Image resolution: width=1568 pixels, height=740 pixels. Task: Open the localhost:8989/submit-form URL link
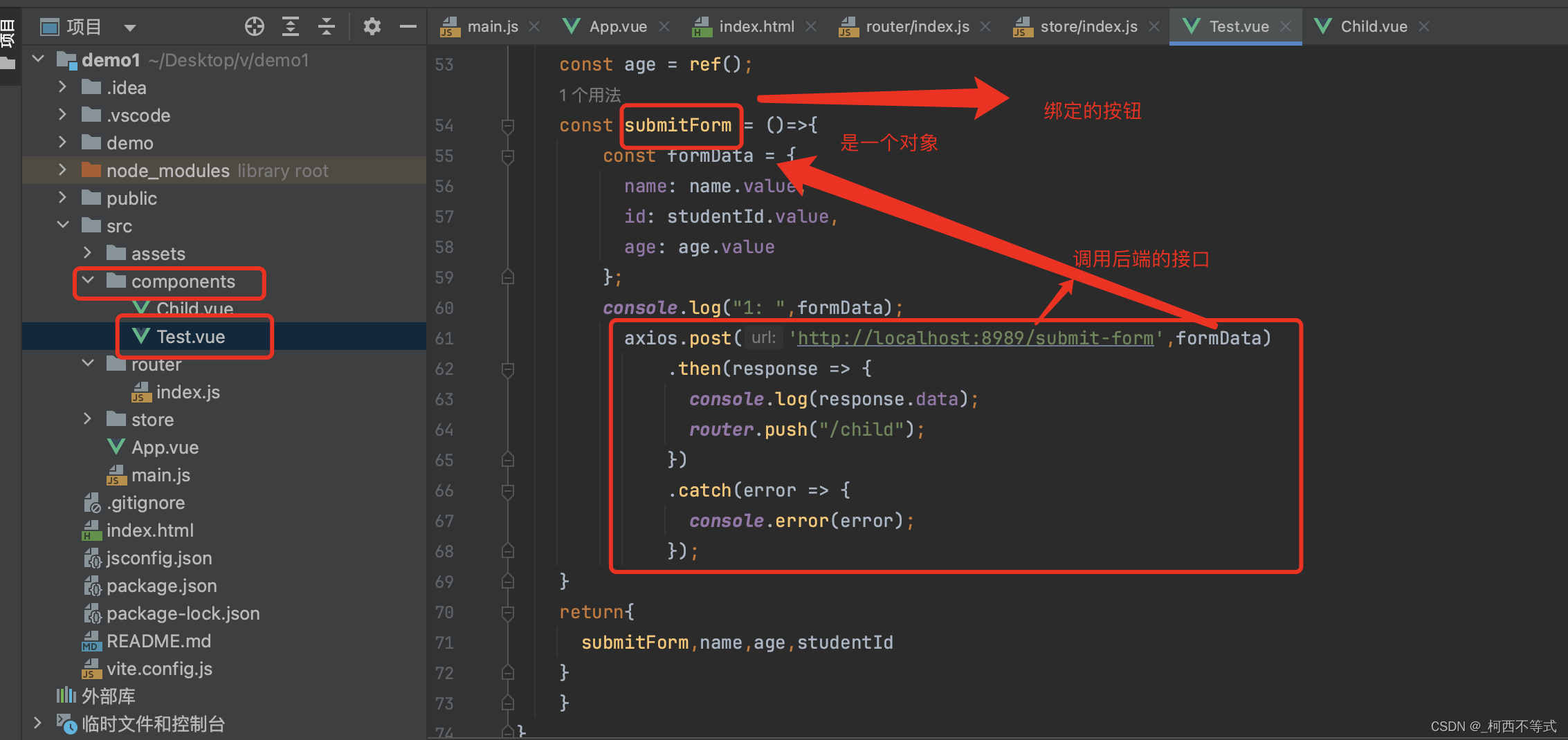tap(976, 338)
